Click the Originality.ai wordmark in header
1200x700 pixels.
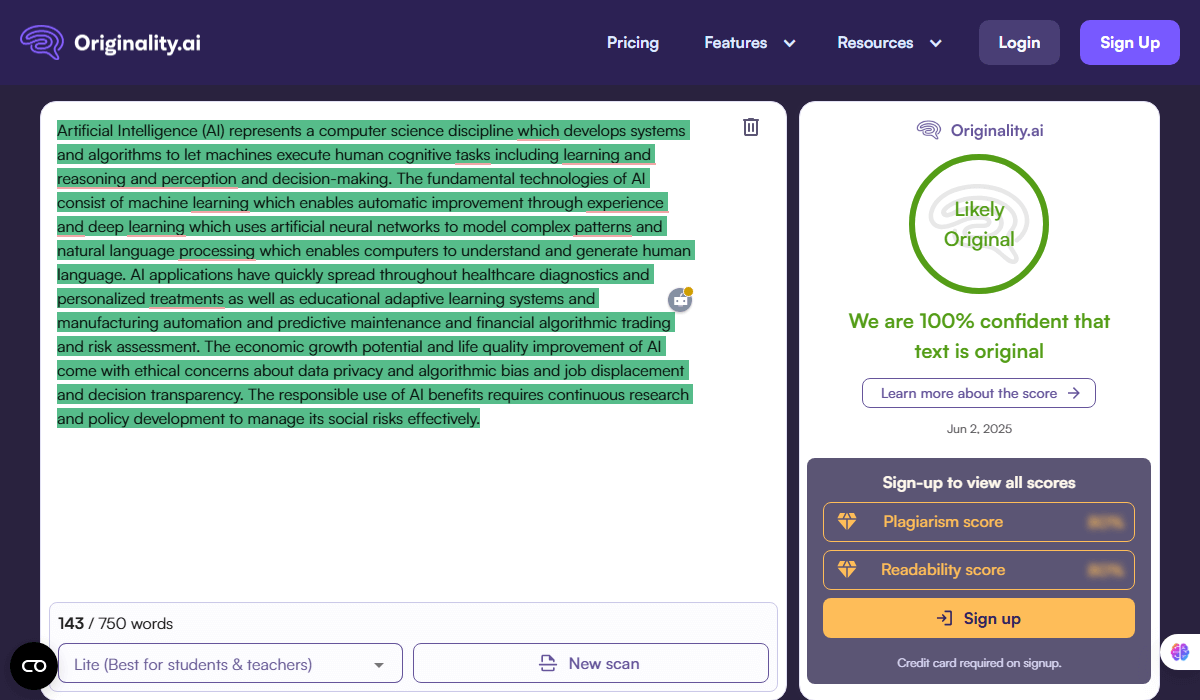(137, 43)
